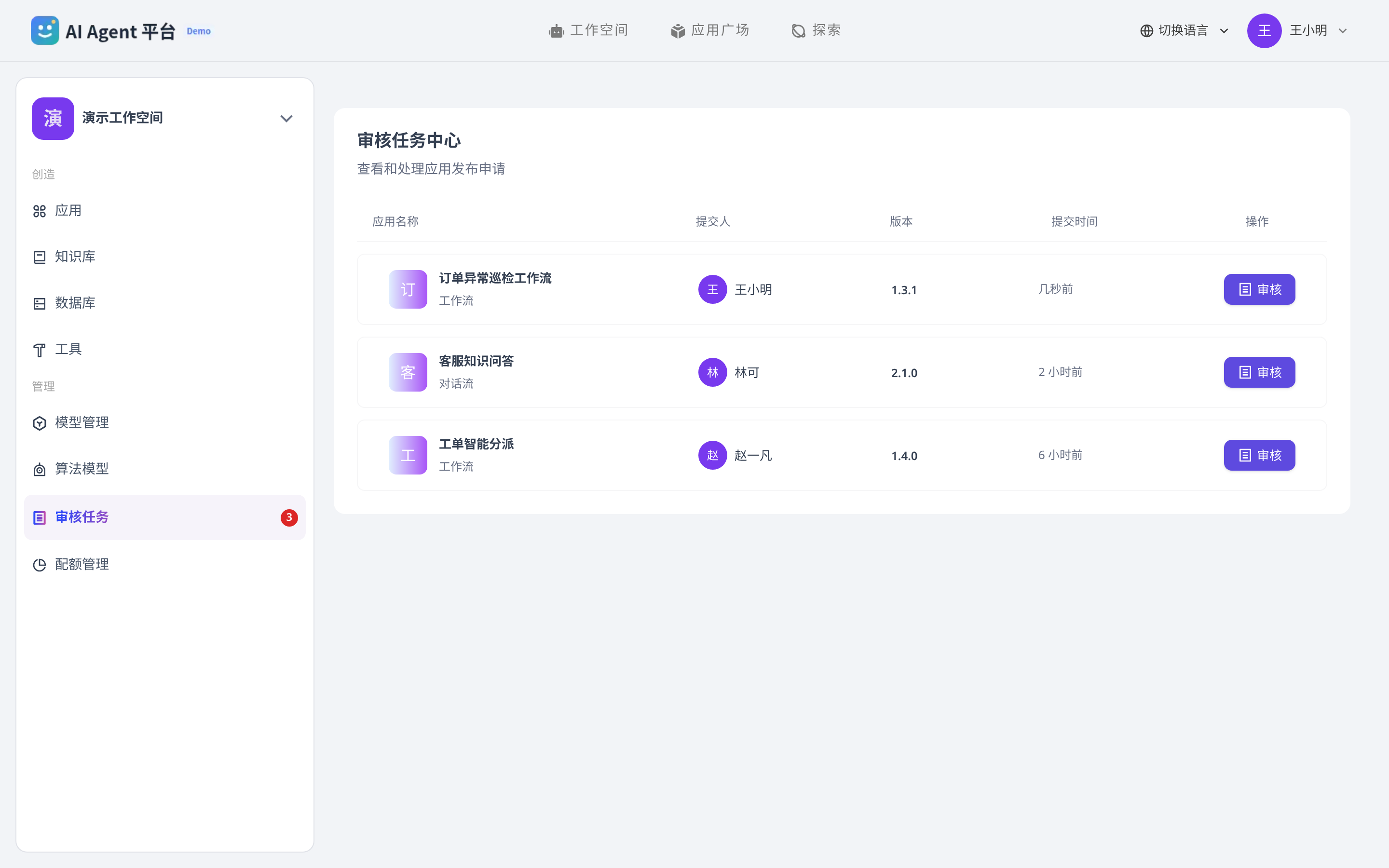Click the 数据库 database icon in sidebar
The height and width of the screenshot is (868, 1389).
point(40,304)
